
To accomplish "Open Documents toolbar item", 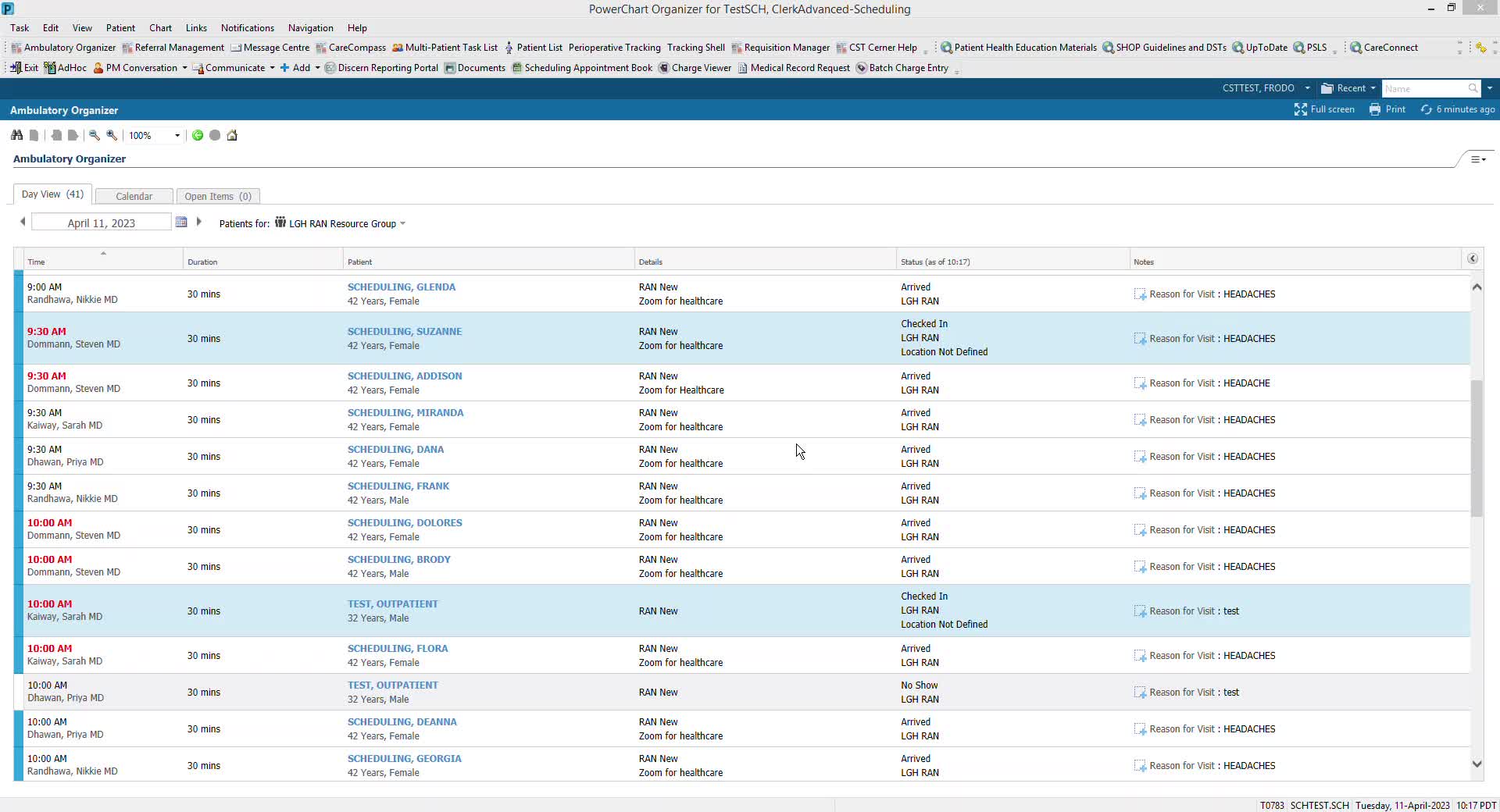I will [475, 68].
